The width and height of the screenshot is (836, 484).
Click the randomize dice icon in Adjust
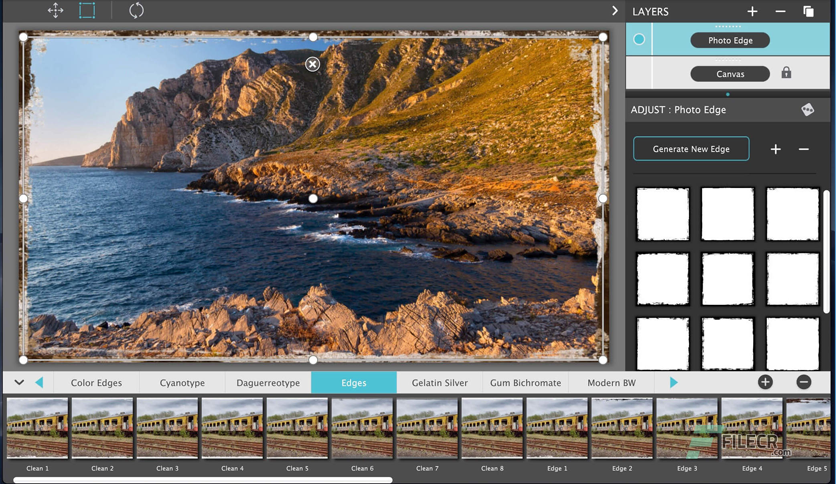[808, 109]
